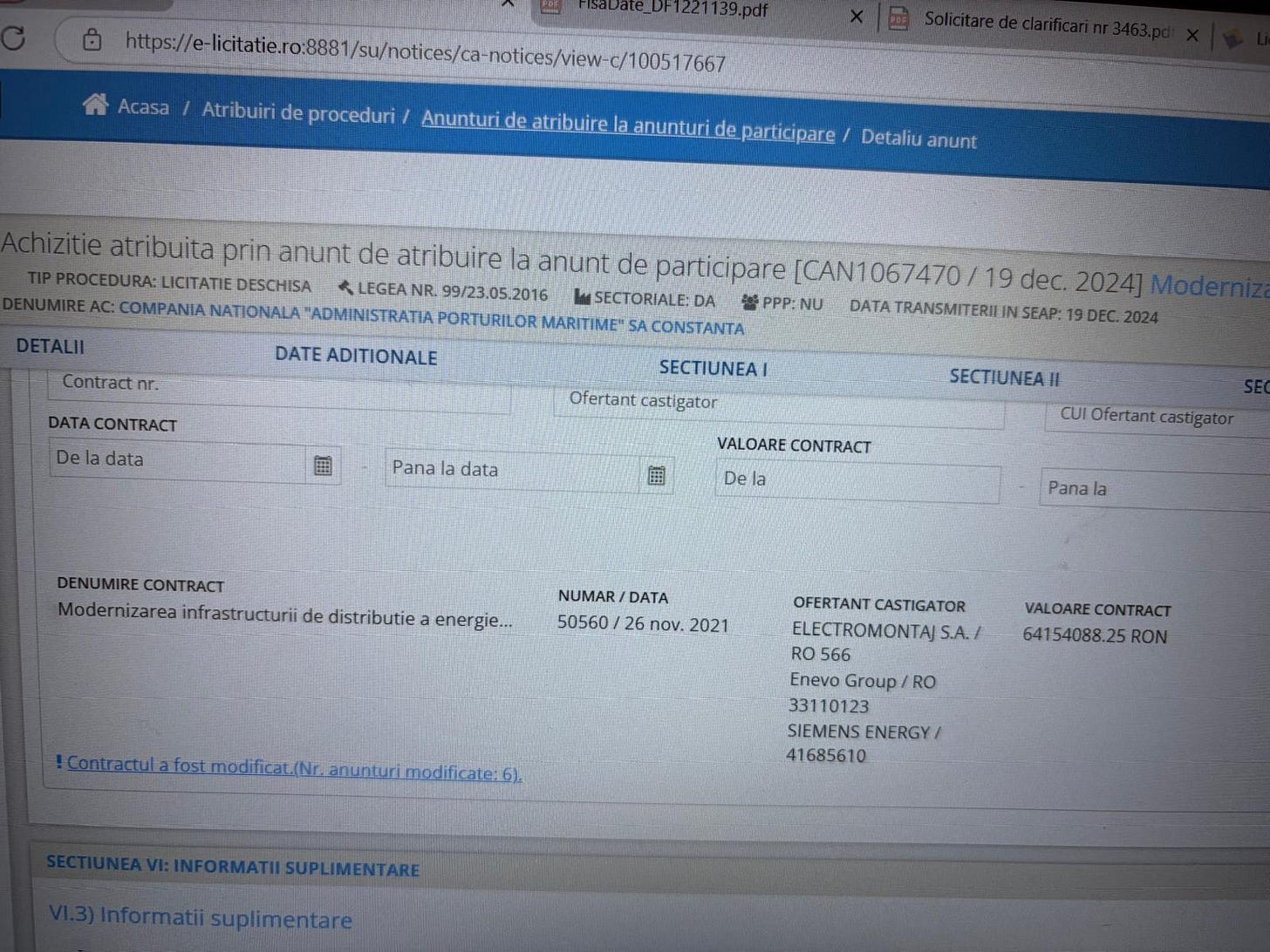Focus the De la data input
This screenshot has height=952, width=1270.
(x=179, y=461)
